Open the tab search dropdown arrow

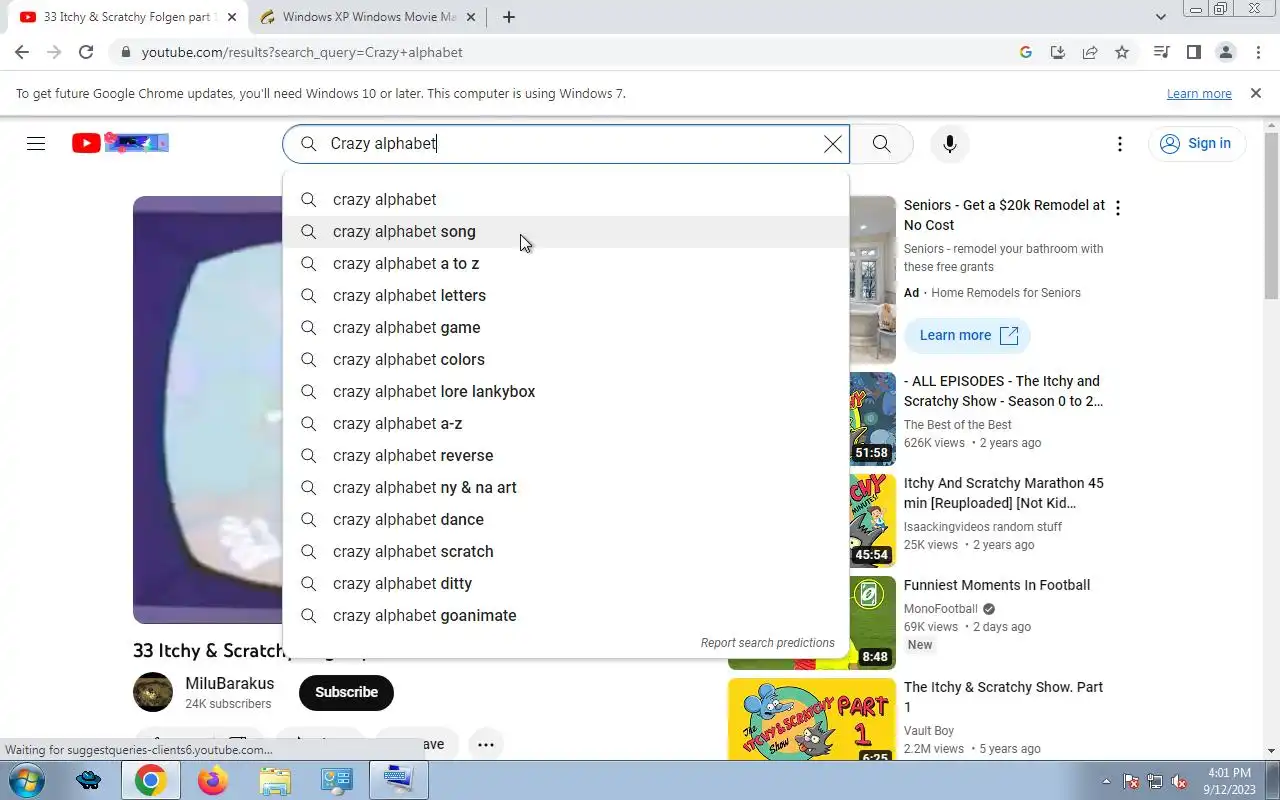click(1160, 17)
